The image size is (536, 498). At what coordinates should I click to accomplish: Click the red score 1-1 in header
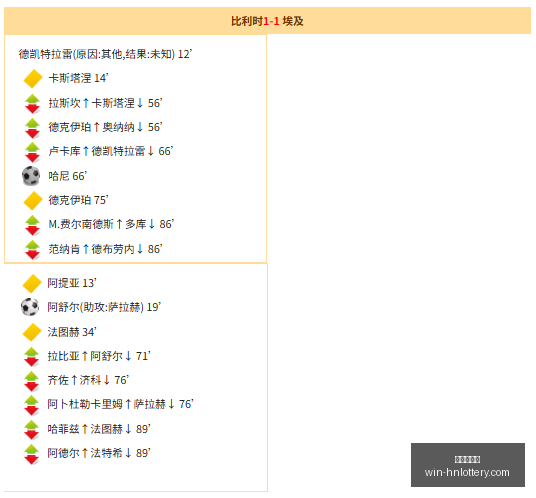[271, 21]
